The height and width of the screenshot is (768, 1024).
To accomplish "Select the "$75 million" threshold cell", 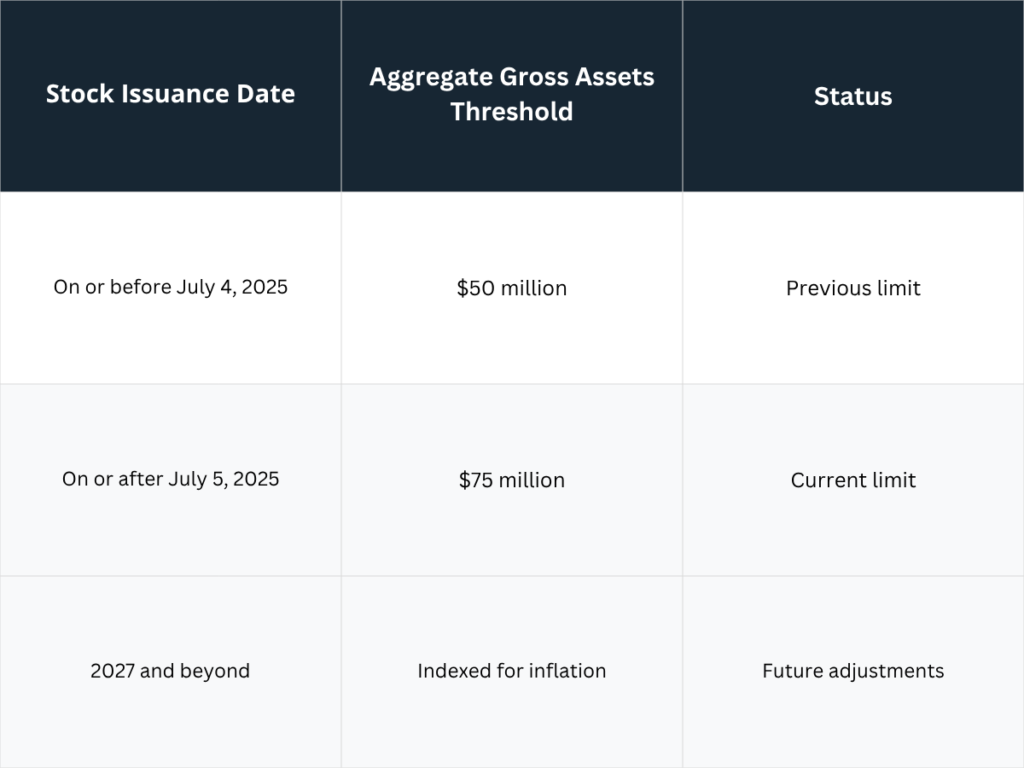I will [511, 480].
